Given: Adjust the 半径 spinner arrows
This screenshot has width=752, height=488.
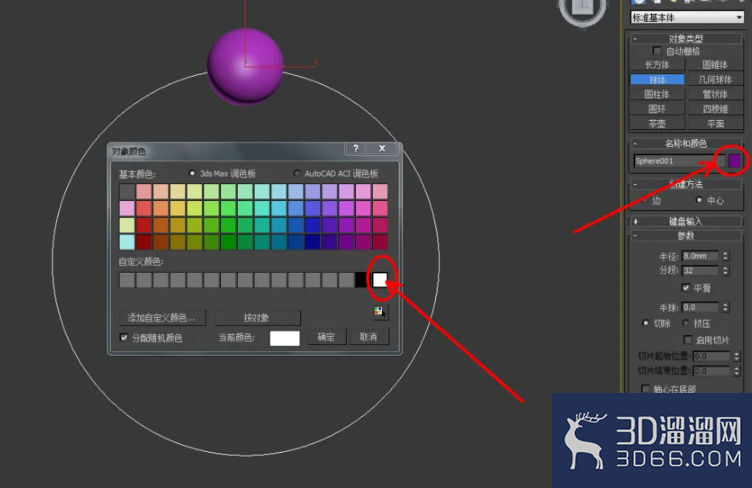Looking at the screenshot, I should click(725, 256).
